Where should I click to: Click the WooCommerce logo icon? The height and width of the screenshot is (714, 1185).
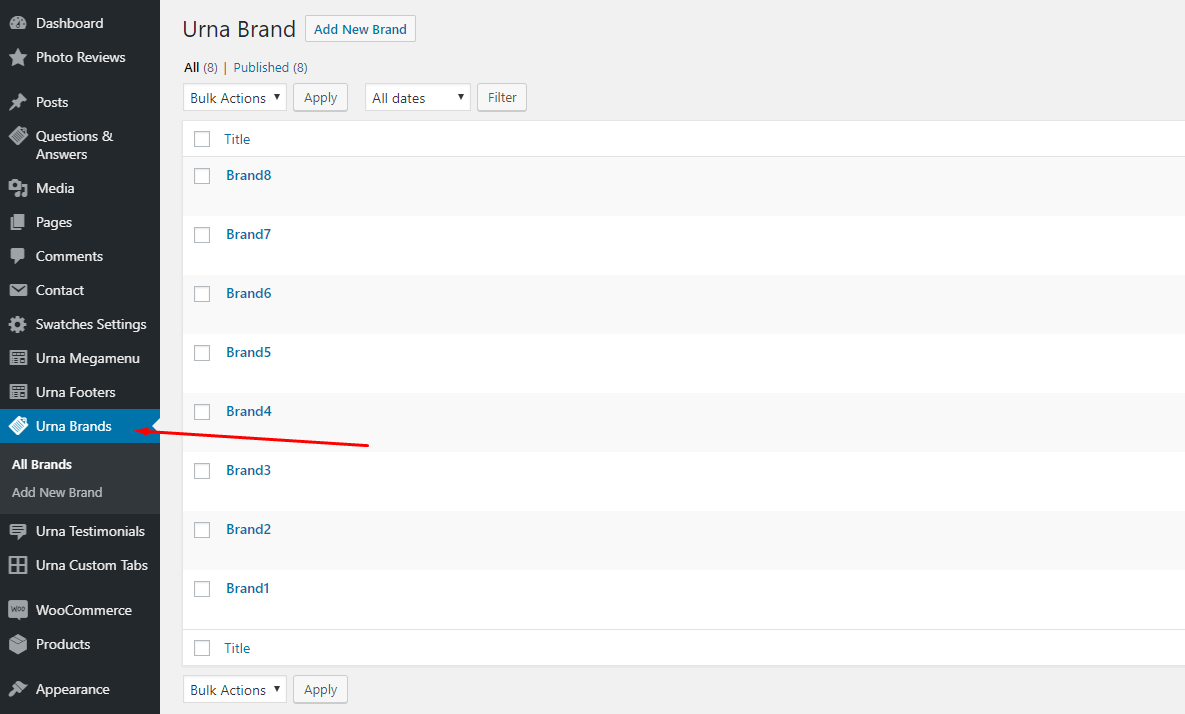[18, 610]
